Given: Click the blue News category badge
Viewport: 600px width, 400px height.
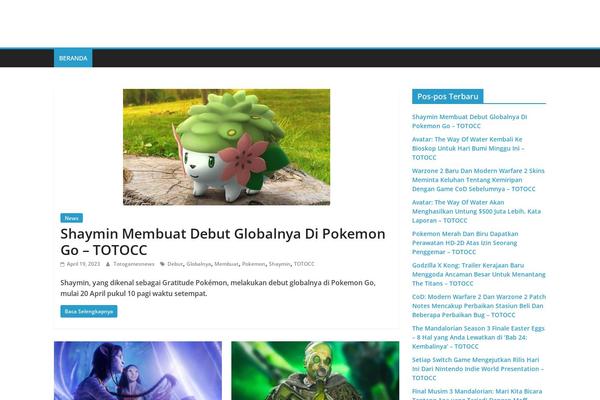Looking at the screenshot, I should click(x=71, y=217).
